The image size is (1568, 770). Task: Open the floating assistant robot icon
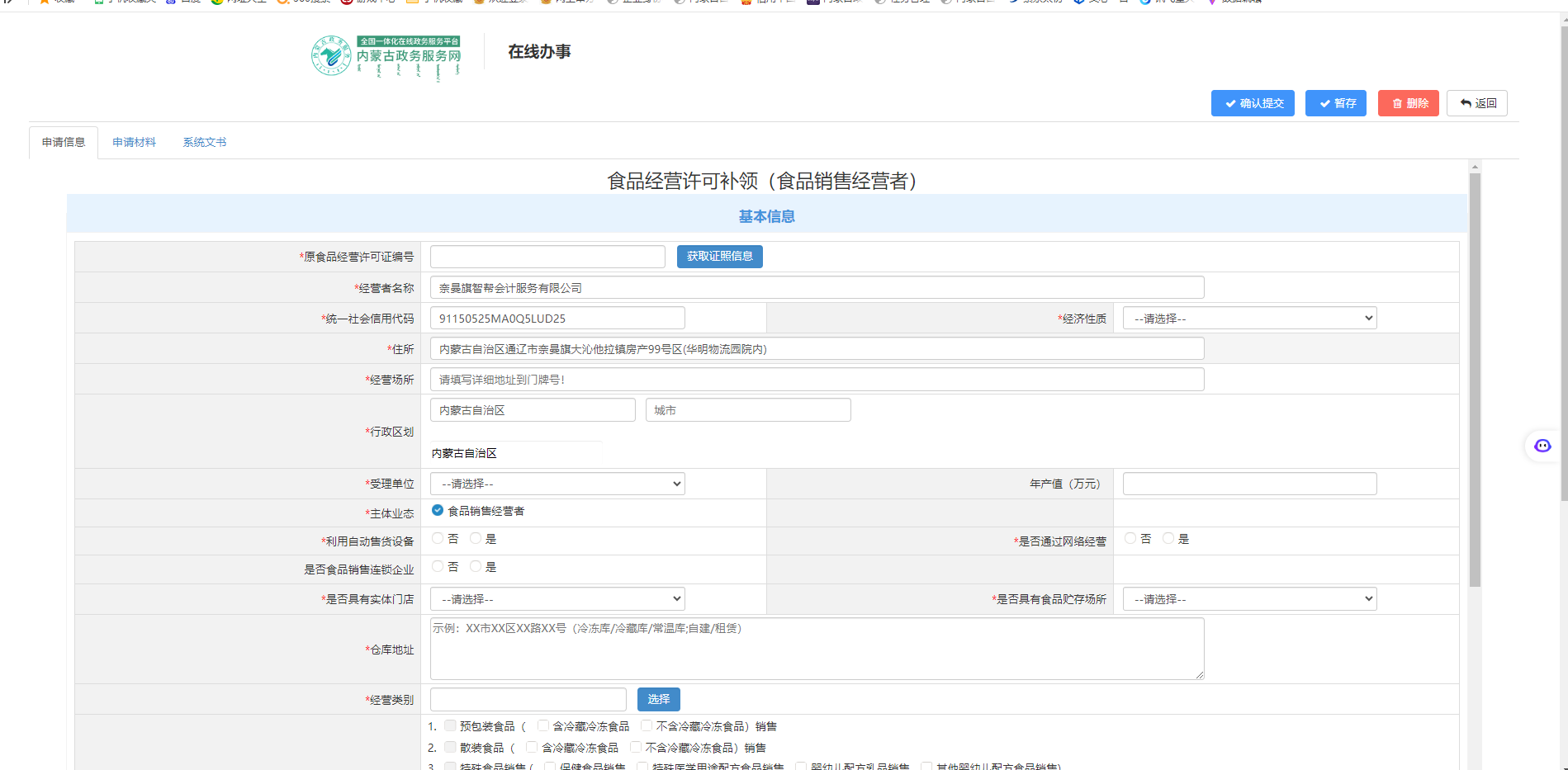coord(1542,446)
